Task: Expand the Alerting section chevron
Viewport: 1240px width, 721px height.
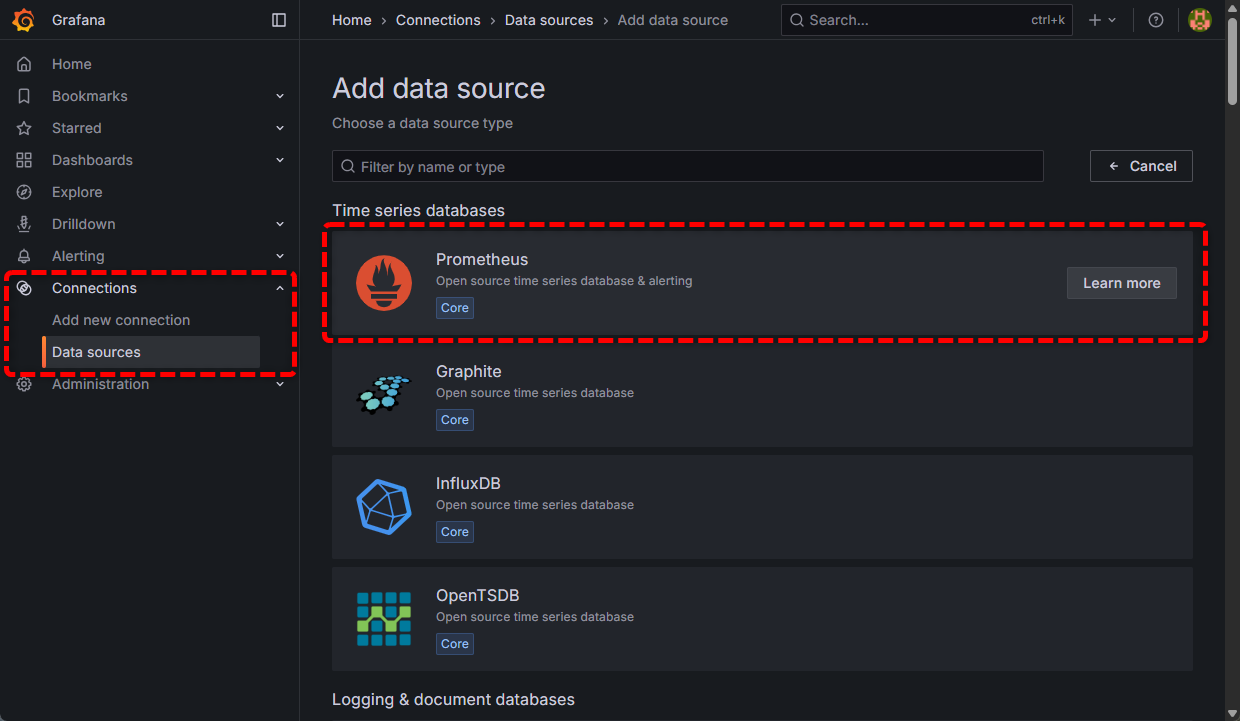Action: 280,256
